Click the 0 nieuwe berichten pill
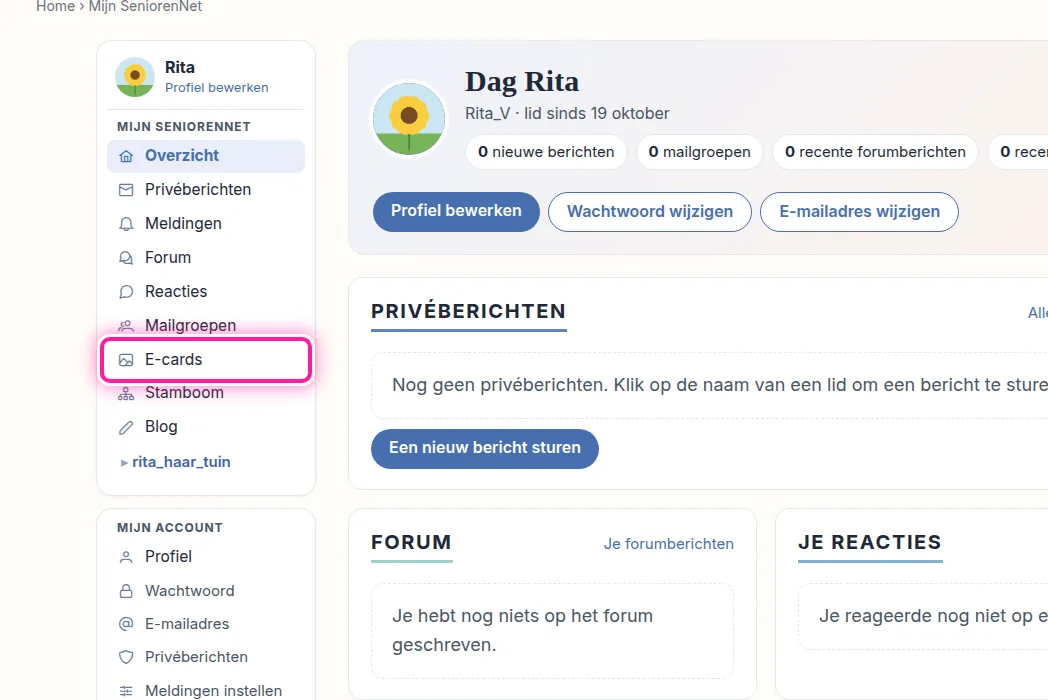1048x700 pixels. point(546,152)
